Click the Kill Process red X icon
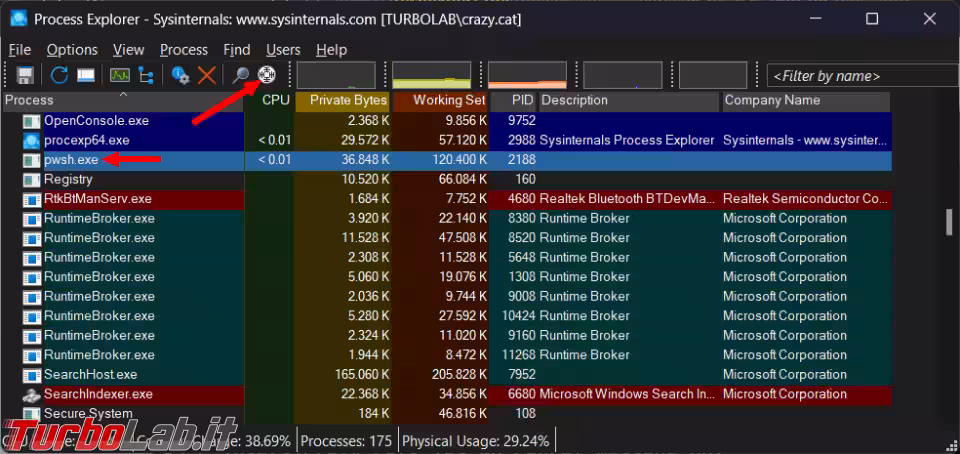Viewport: 960px width, 454px height. point(206,75)
